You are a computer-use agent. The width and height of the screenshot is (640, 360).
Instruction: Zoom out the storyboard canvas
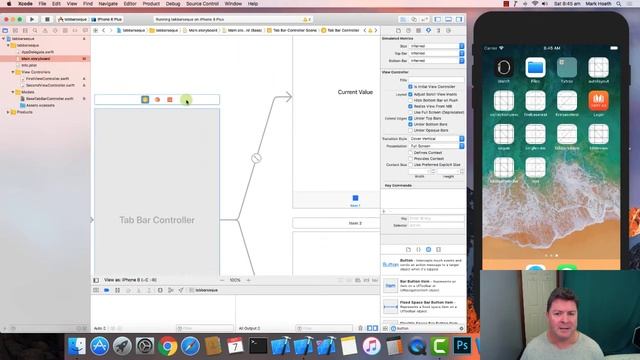pos(222,280)
